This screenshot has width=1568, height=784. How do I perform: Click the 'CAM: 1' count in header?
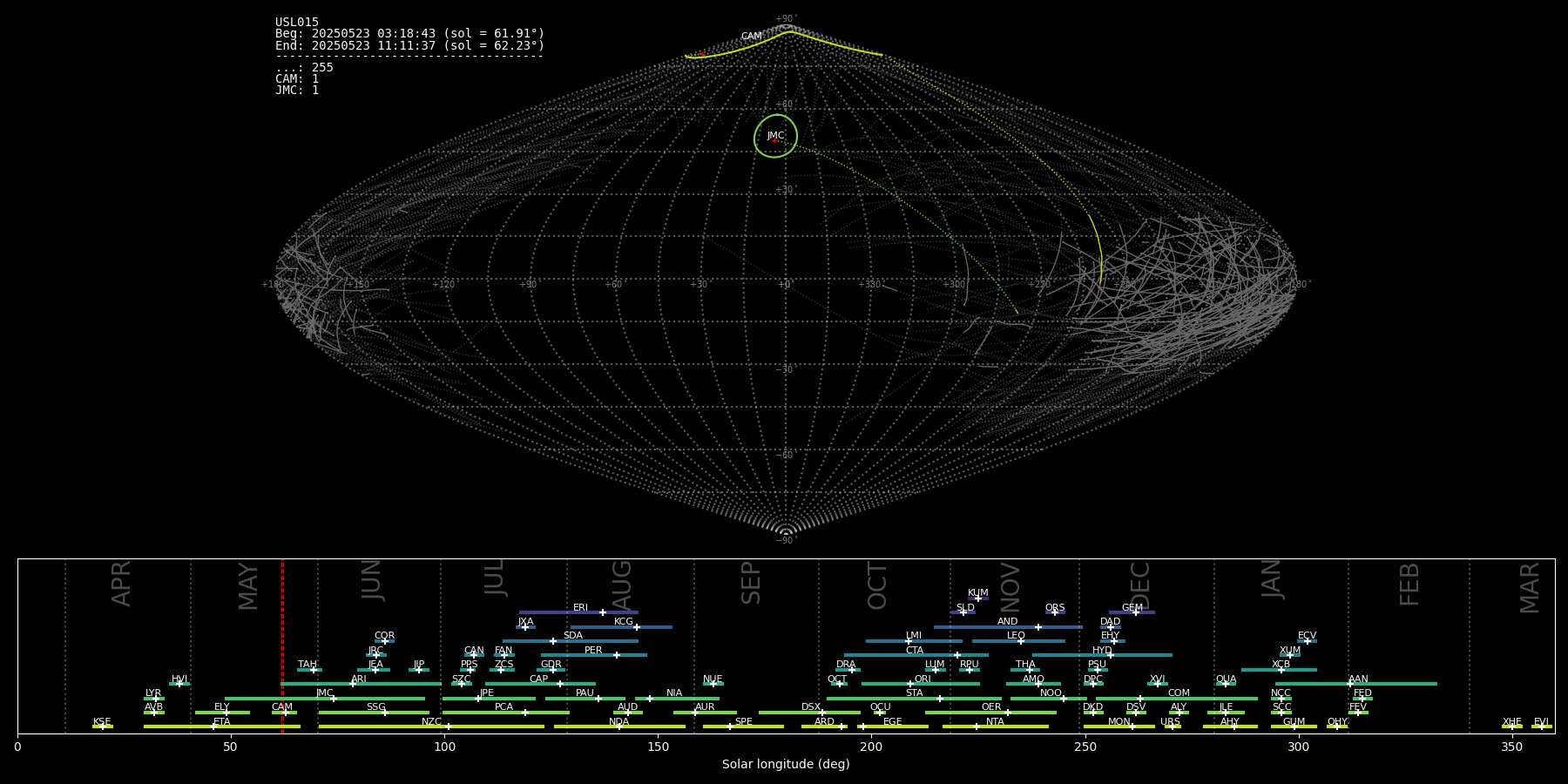click(x=297, y=78)
